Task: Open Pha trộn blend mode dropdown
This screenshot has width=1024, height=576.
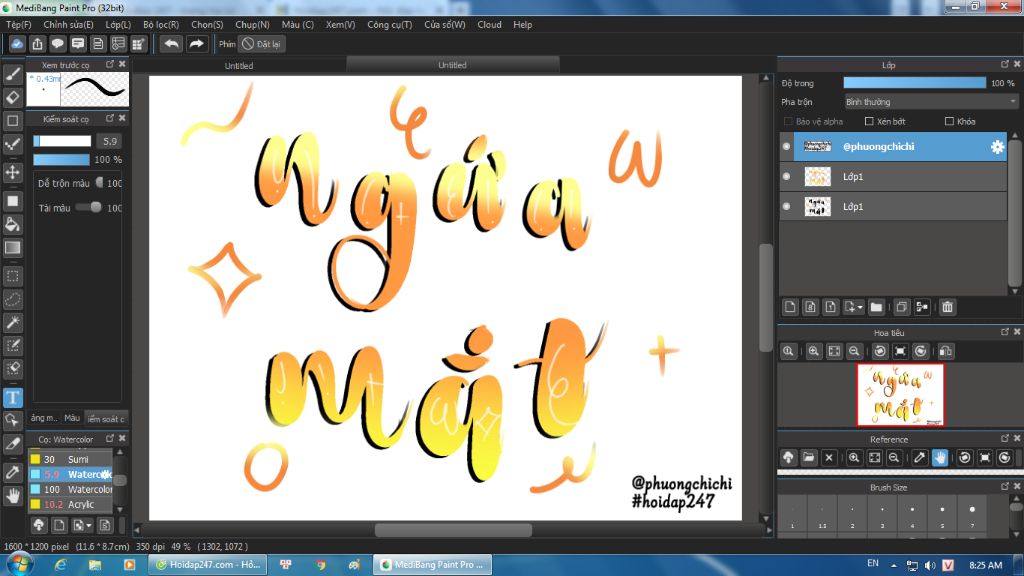Action: click(931, 102)
